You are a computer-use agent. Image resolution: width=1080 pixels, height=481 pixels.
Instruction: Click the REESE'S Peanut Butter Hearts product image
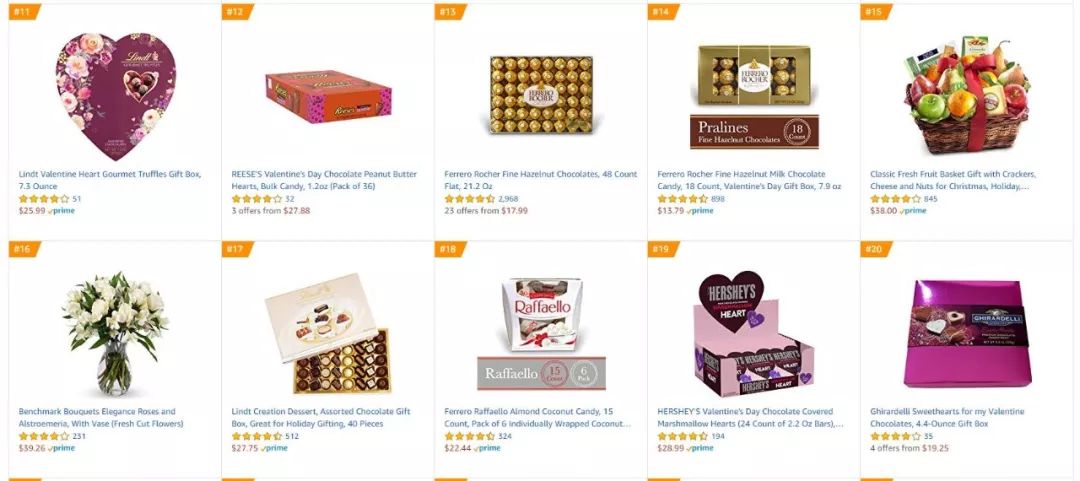(x=329, y=96)
